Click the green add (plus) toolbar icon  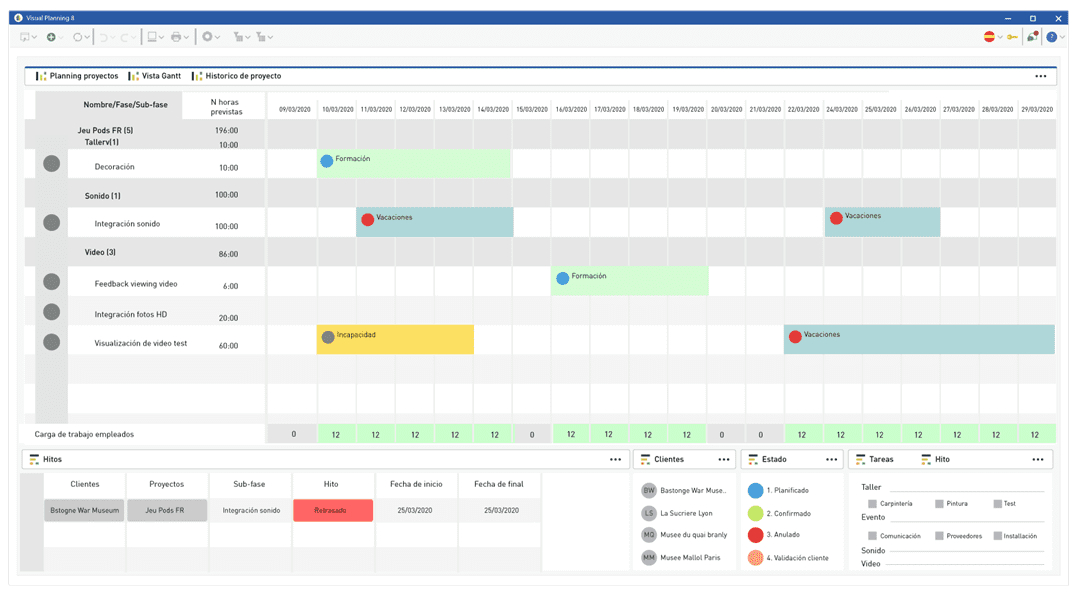click(51, 37)
